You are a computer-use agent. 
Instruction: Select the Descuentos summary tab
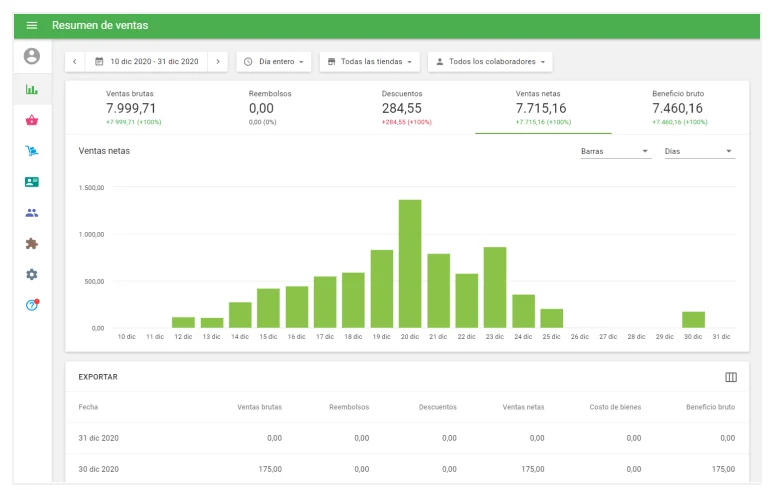pos(407,108)
